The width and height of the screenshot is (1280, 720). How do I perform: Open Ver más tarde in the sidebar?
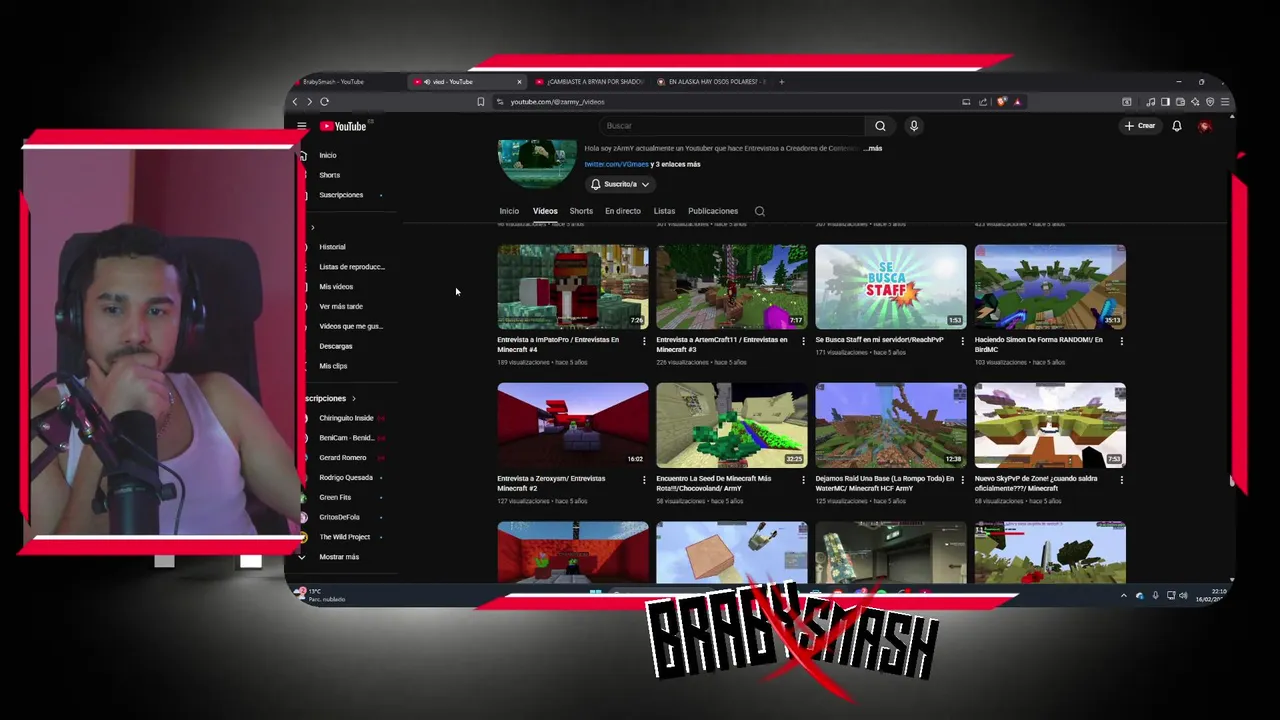tap(341, 306)
